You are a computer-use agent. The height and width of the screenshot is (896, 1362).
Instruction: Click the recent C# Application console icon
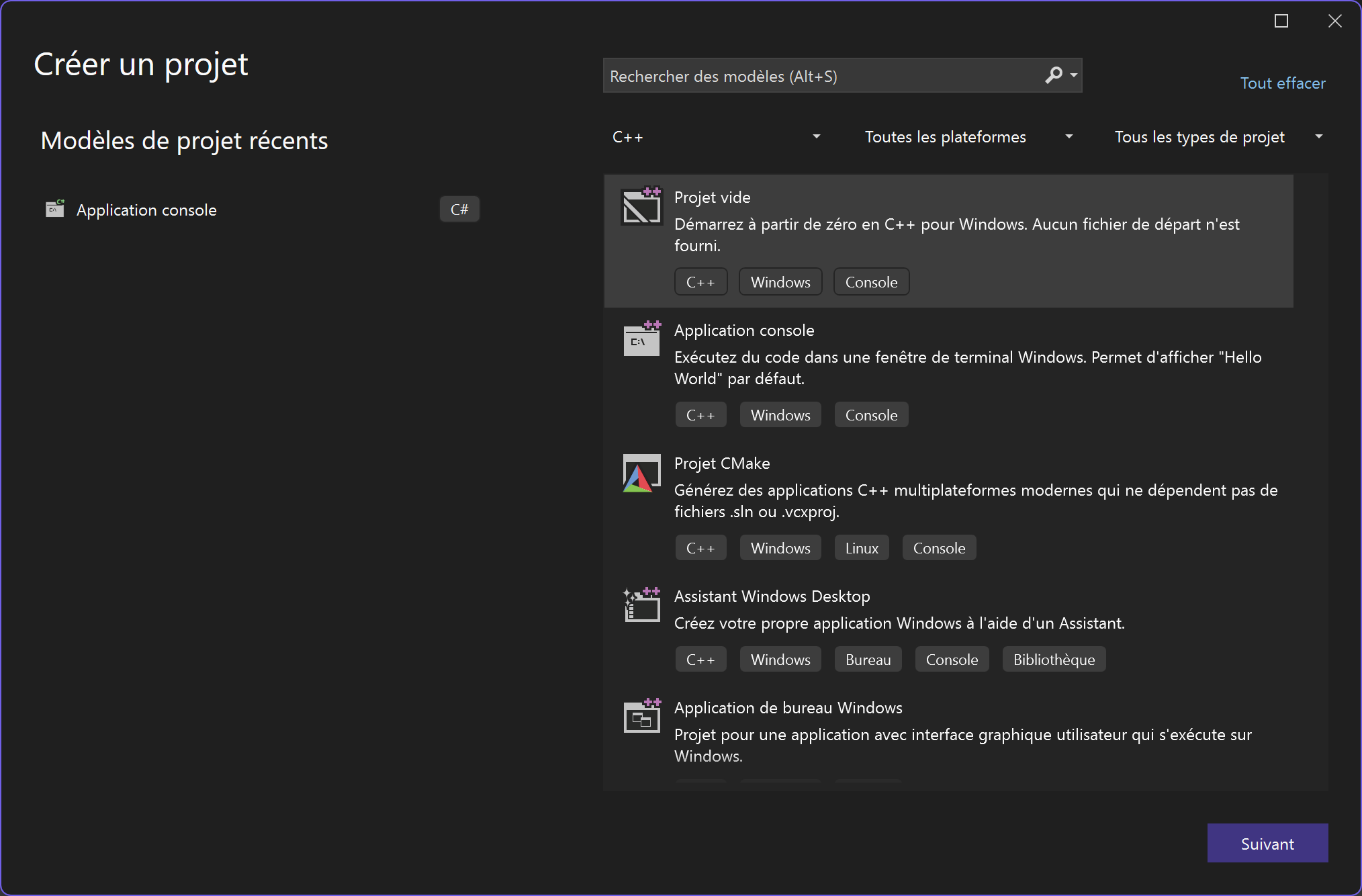coord(55,209)
